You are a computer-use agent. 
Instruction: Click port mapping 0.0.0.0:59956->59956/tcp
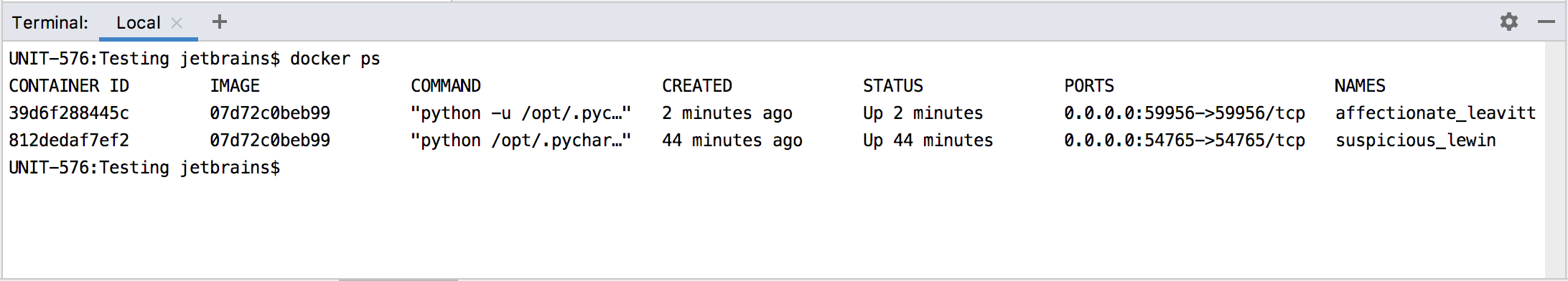1185,113
